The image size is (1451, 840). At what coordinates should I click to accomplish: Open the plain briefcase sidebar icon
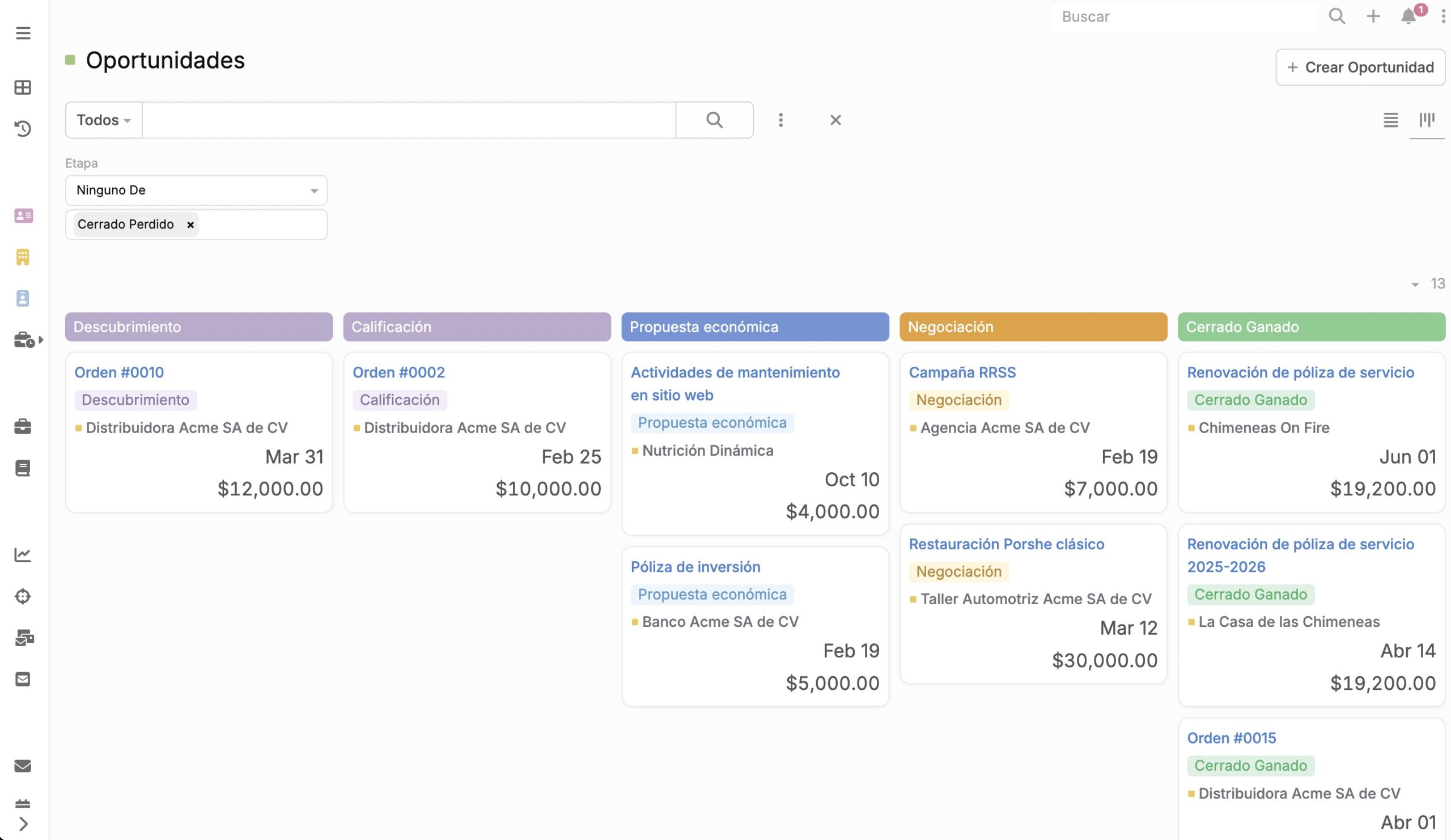click(x=23, y=427)
